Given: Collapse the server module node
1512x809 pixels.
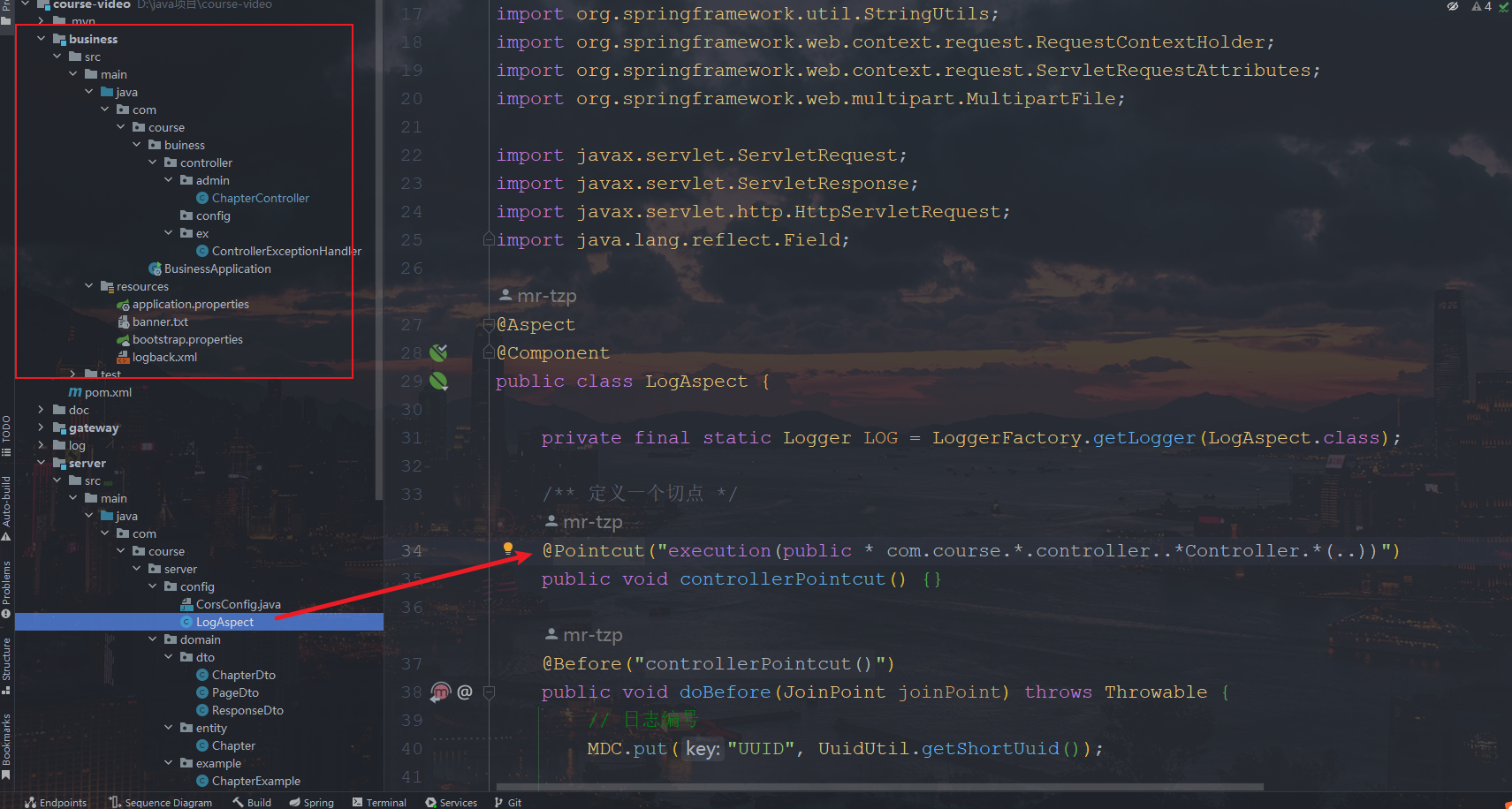Looking at the screenshot, I should 42,463.
